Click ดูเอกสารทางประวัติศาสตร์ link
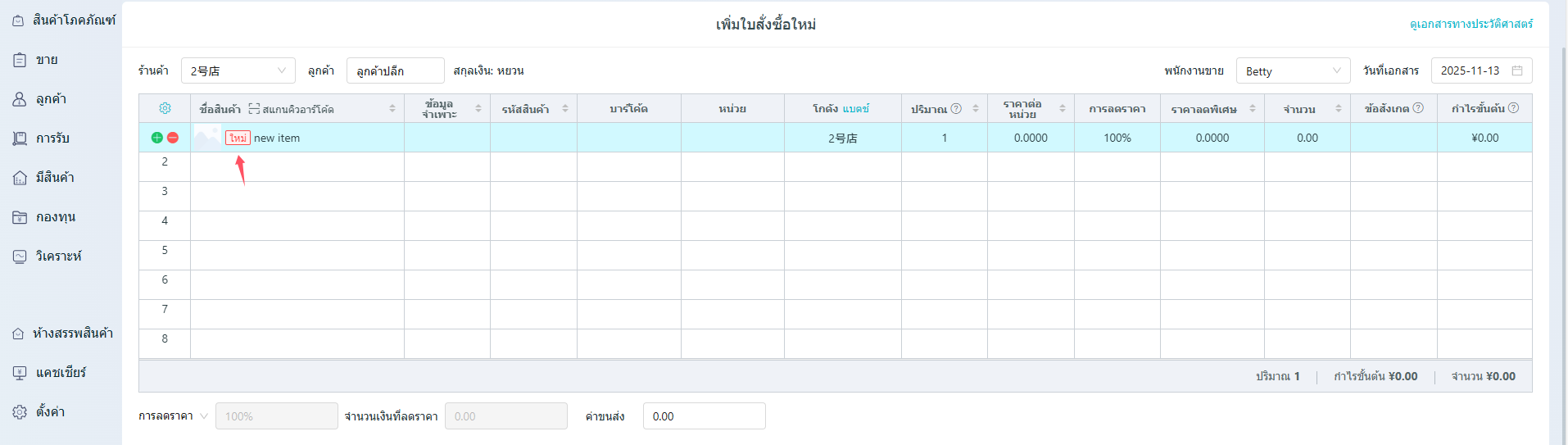 click(1471, 24)
